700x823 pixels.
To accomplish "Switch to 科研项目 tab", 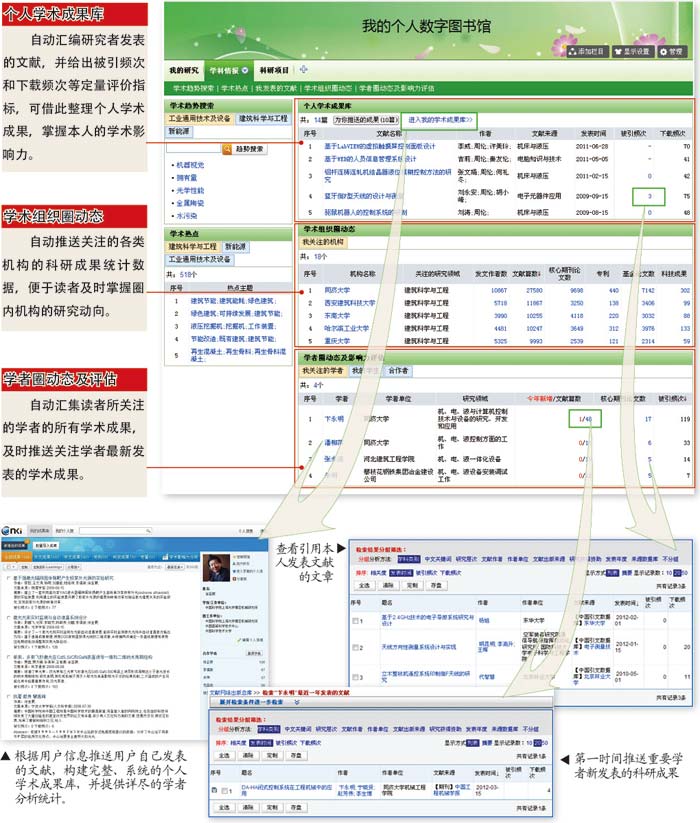I will tap(274, 70).
